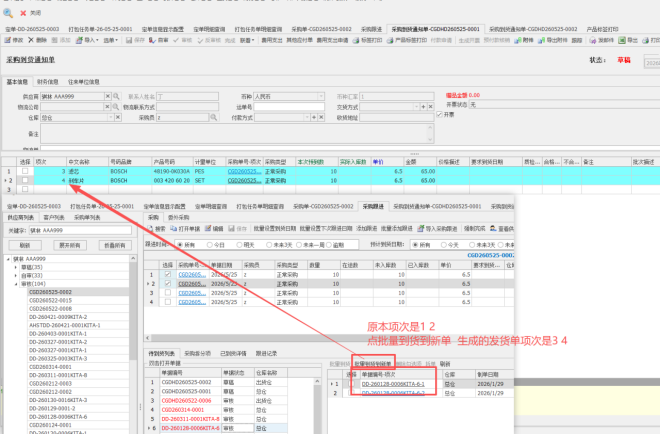The height and width of the screenshot is (434, 660).
Task: Select 明天 radio under 跟进时间
Action: pyautogui.click(x=239, y=245)
